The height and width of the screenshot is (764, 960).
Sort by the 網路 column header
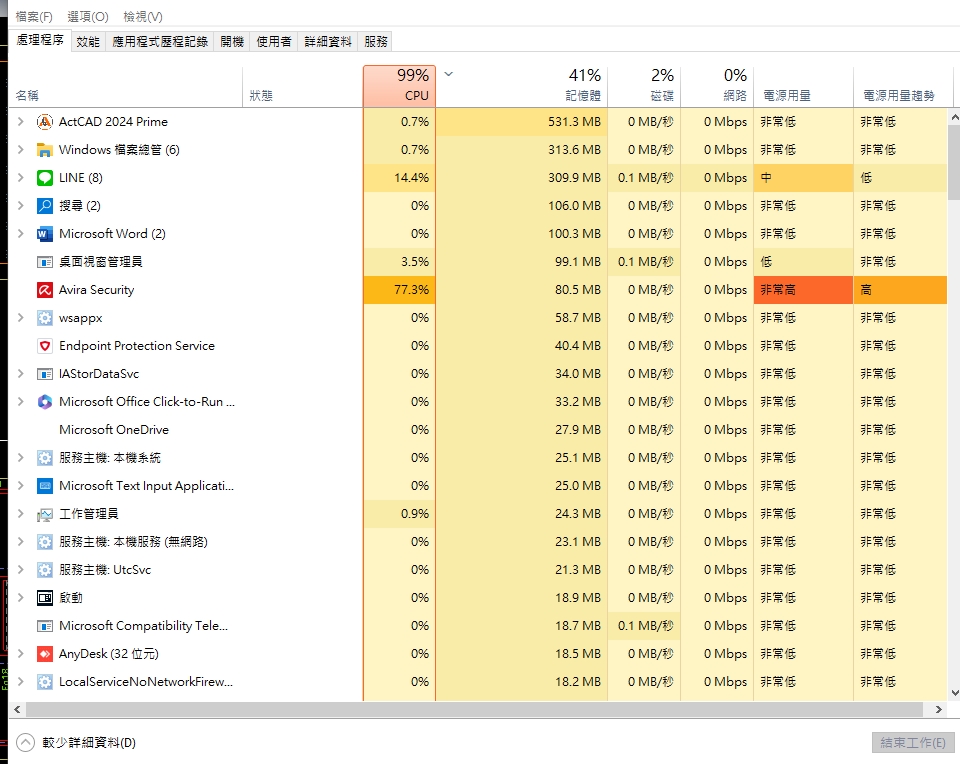click(717, 86)
